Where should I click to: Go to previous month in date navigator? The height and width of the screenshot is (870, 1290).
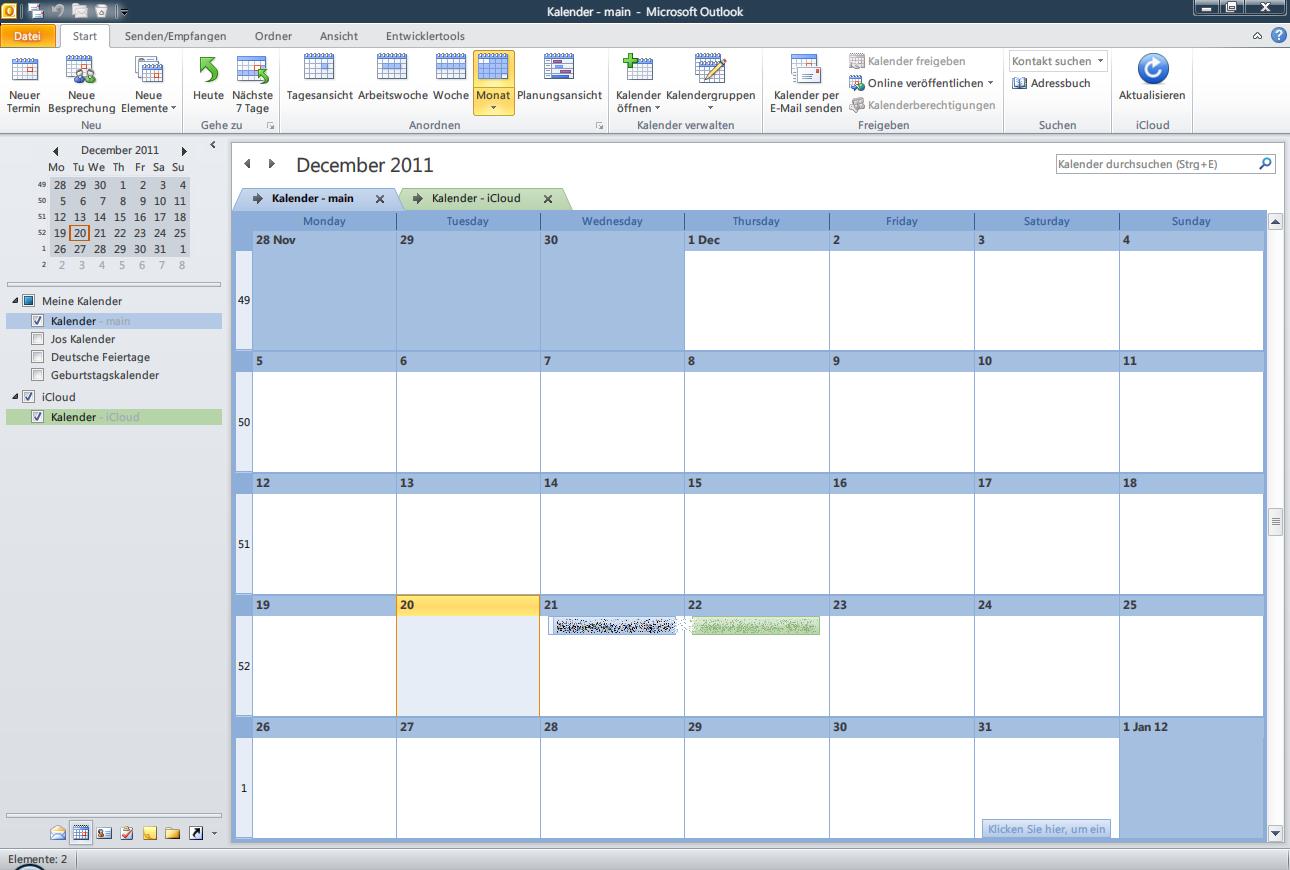56,151
